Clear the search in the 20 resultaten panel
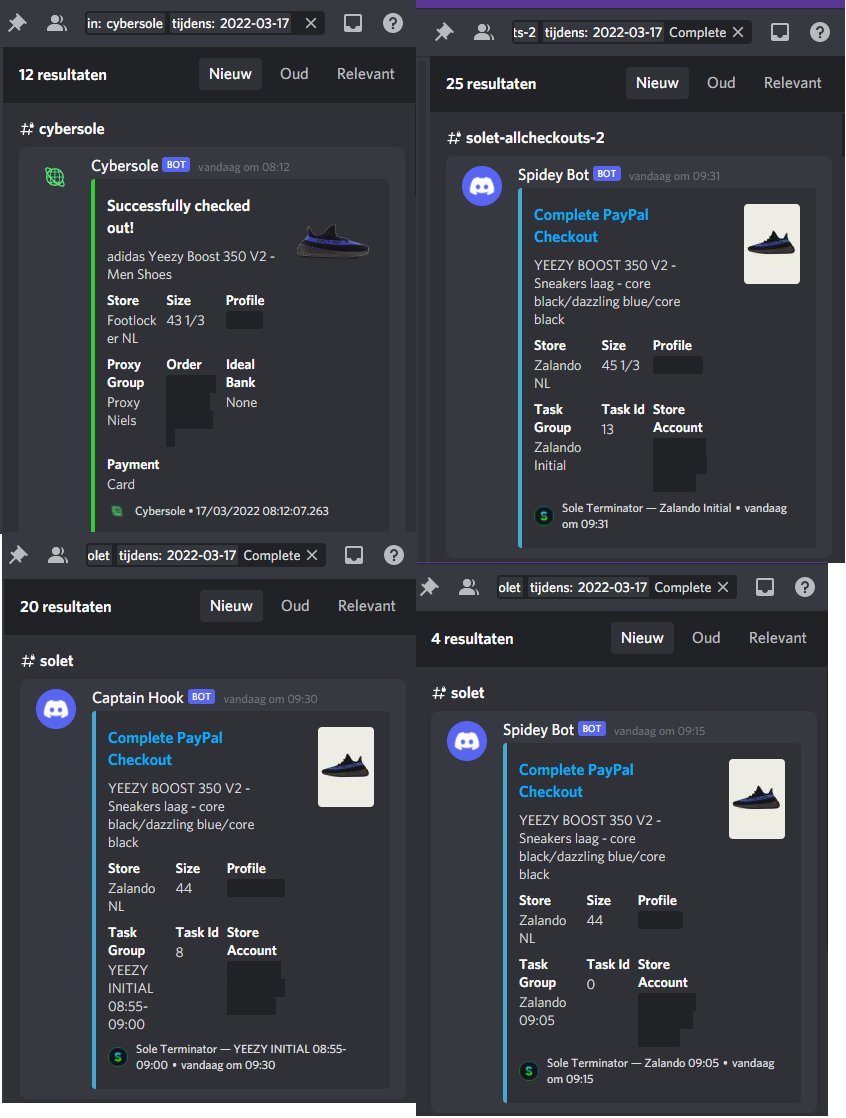 [311, 555]
